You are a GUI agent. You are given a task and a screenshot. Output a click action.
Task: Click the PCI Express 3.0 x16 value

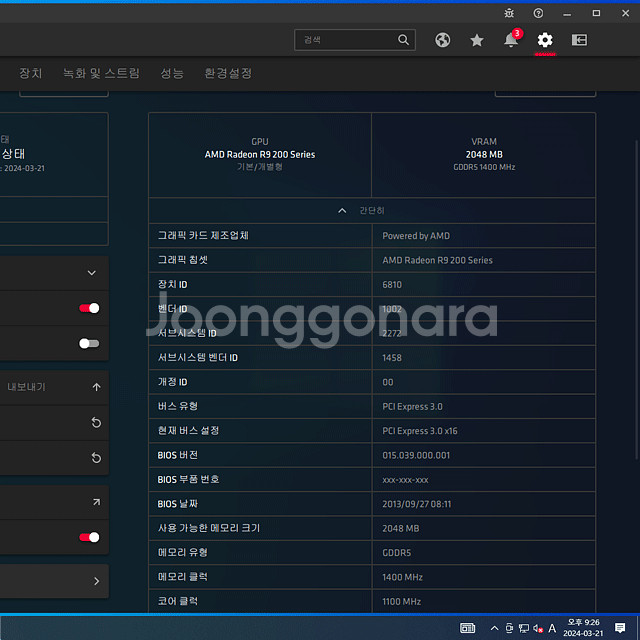tap(420, 431)
